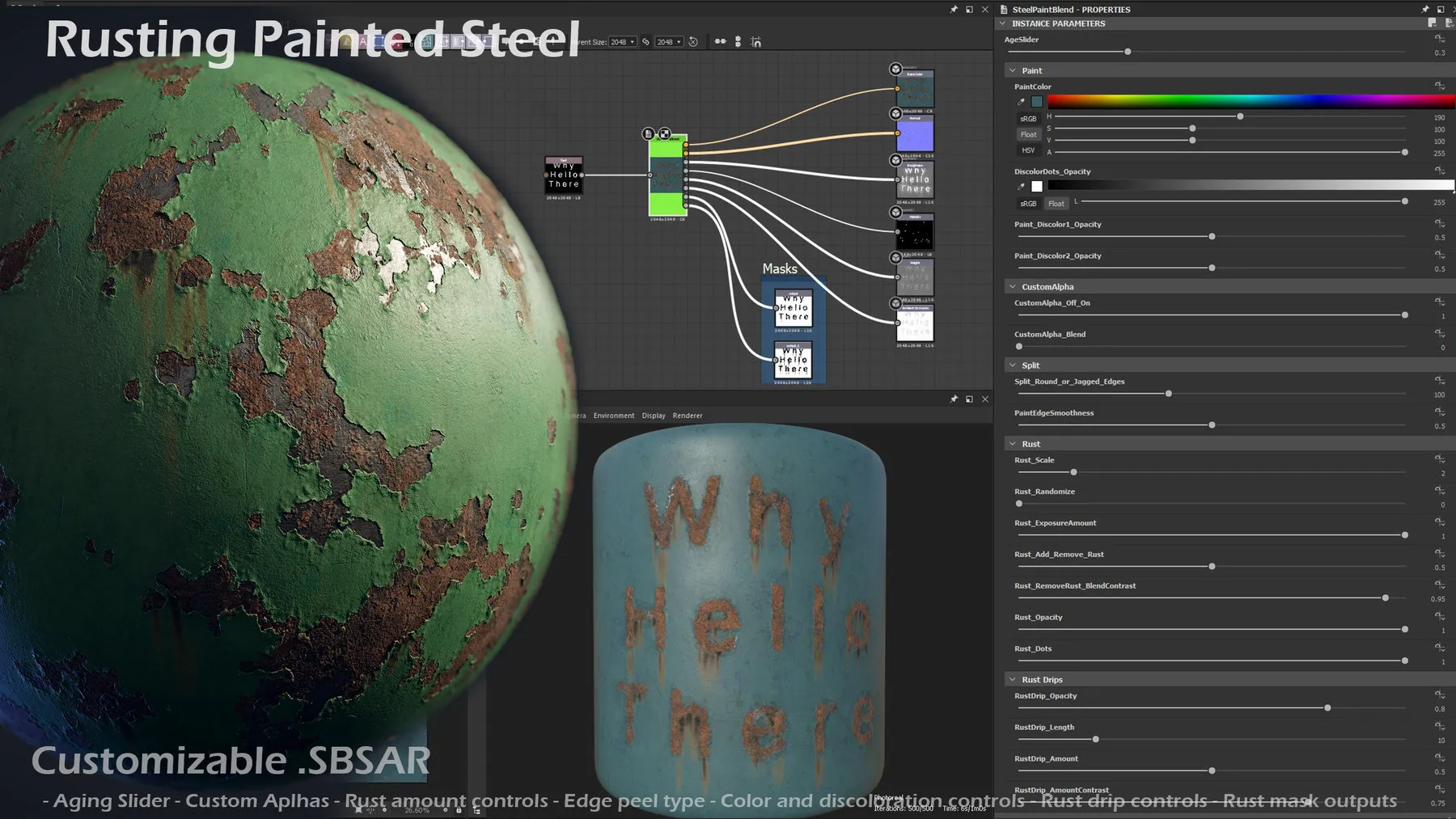Click the teal PaintColor swatch

click(x=1037, y=102)
